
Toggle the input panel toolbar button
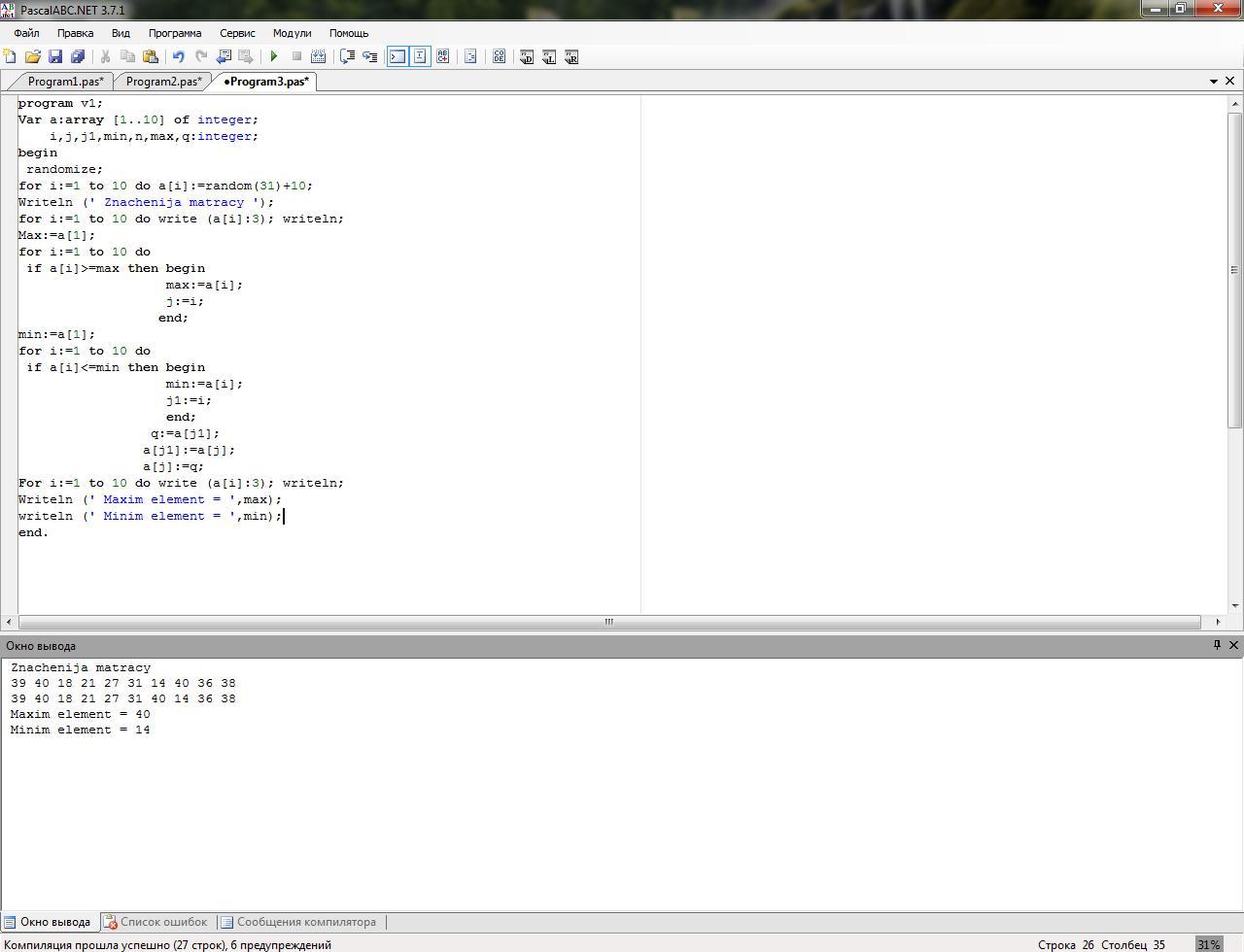pos(420,56)
